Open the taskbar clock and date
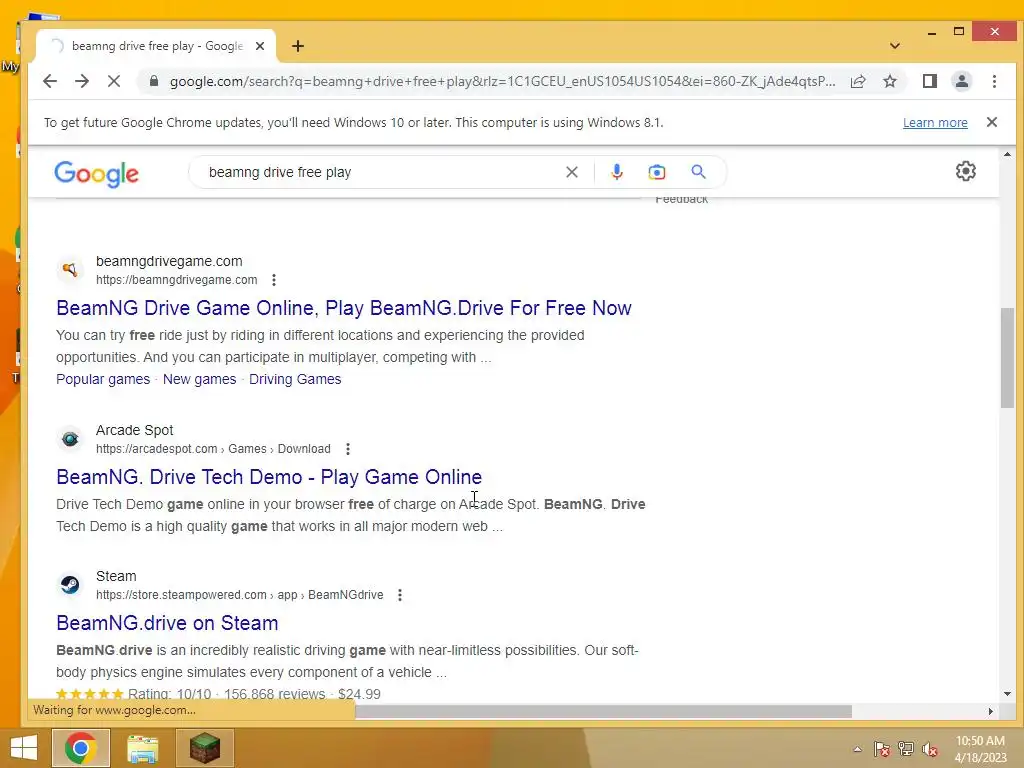 click(980, 749)
